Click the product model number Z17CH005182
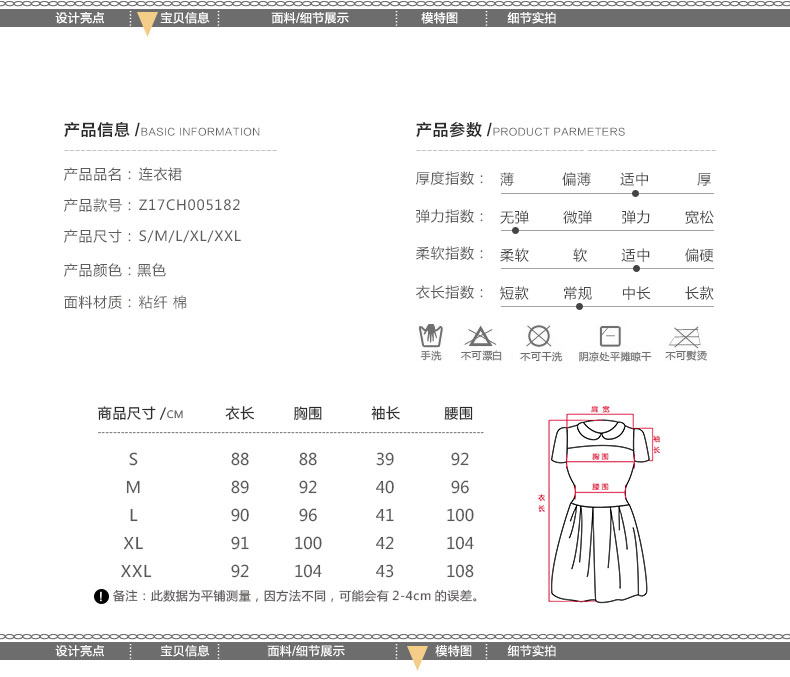The width and height of the screenshot is (790, 677). [x=189, y=205]
